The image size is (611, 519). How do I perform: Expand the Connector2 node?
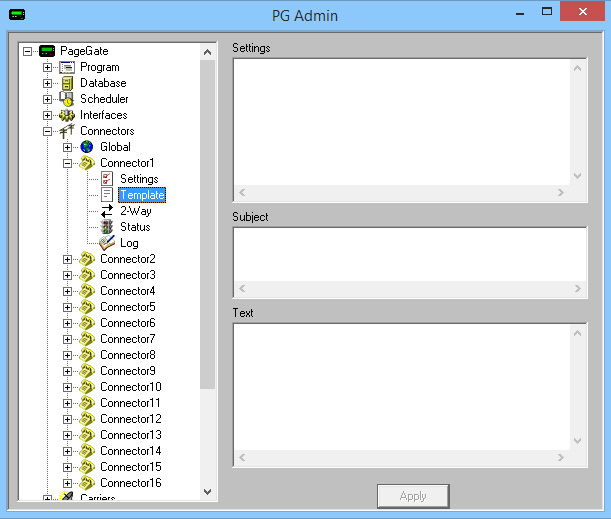pos(67,259)
